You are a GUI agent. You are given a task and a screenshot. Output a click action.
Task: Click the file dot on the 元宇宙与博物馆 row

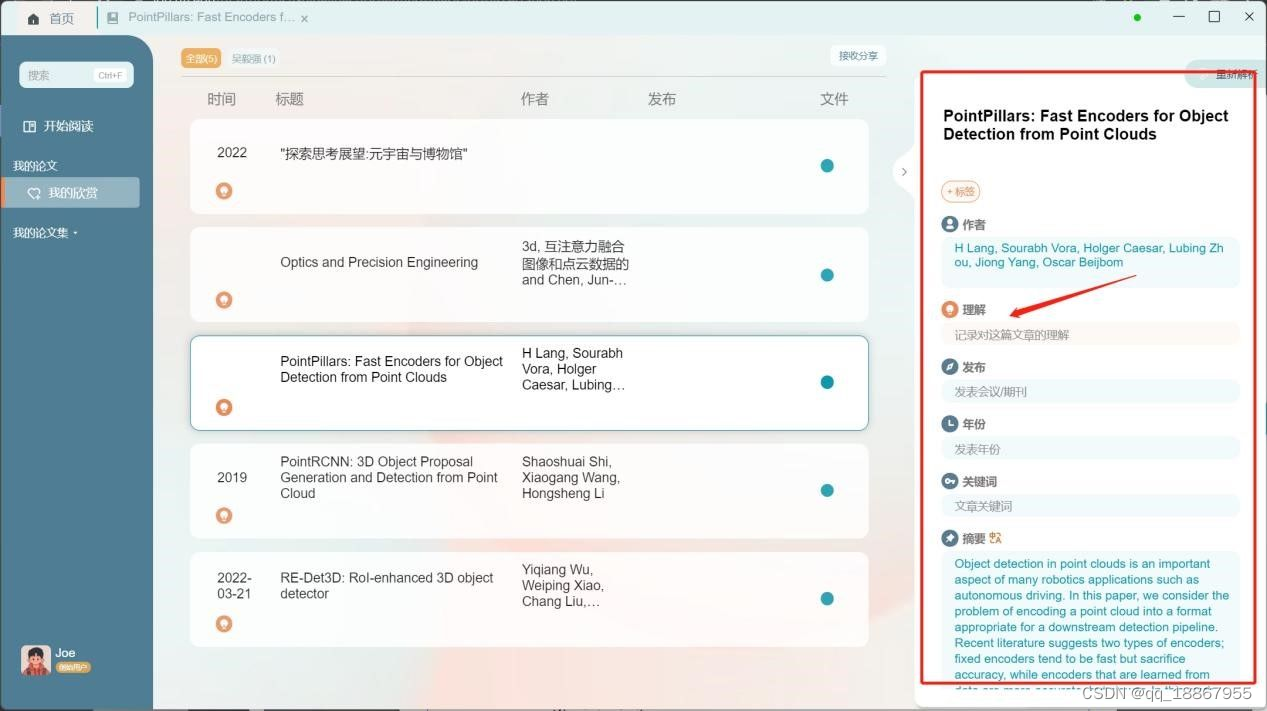coord(827,166)
